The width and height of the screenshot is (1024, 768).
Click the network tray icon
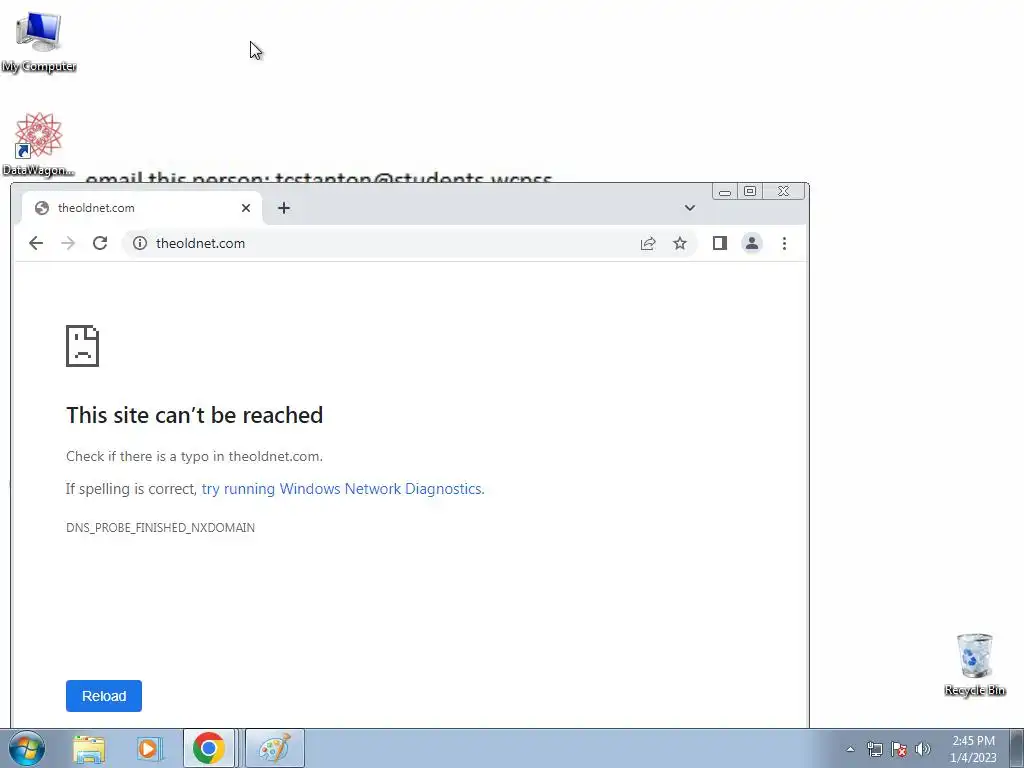pos(874,749)
